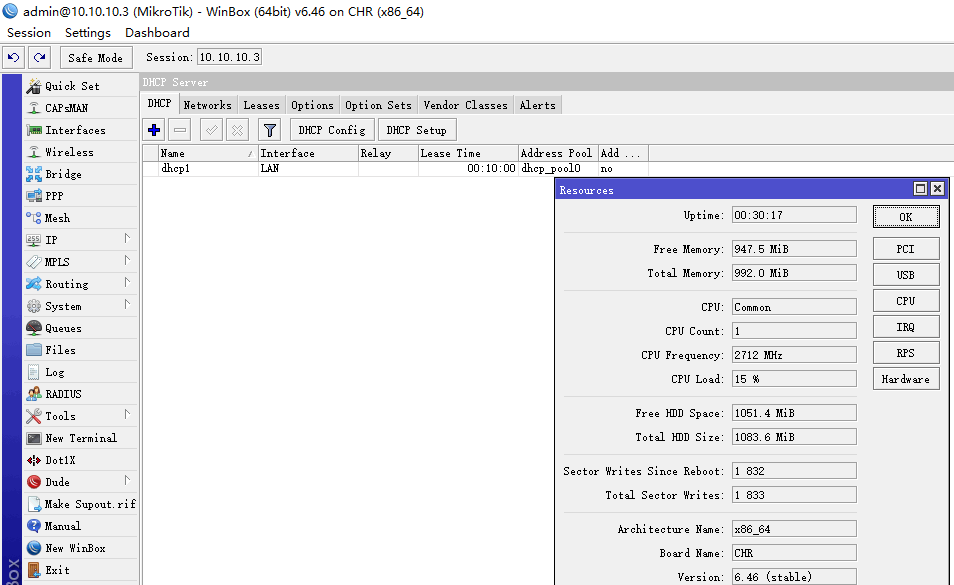Click the PCI button in Resources
954x585 pixels.
click(906, 249)
